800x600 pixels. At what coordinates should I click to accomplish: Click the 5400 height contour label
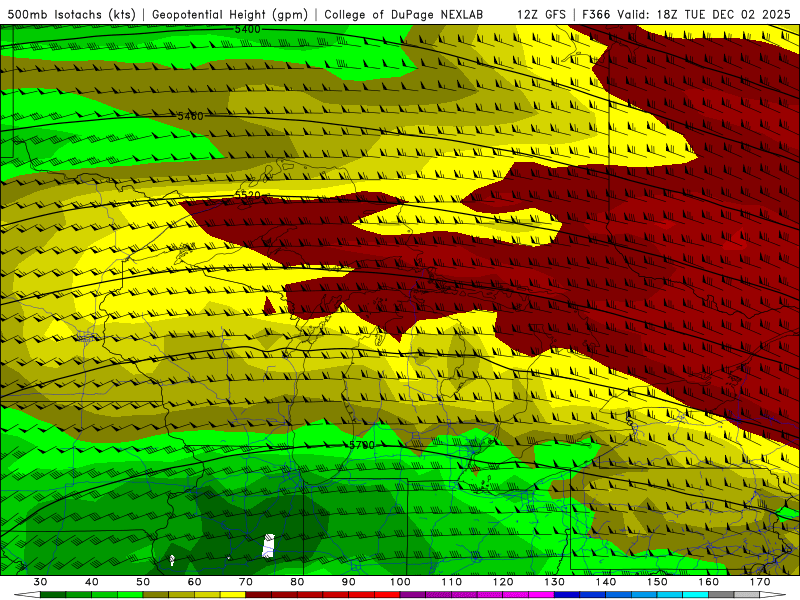[x=247, y=30]
